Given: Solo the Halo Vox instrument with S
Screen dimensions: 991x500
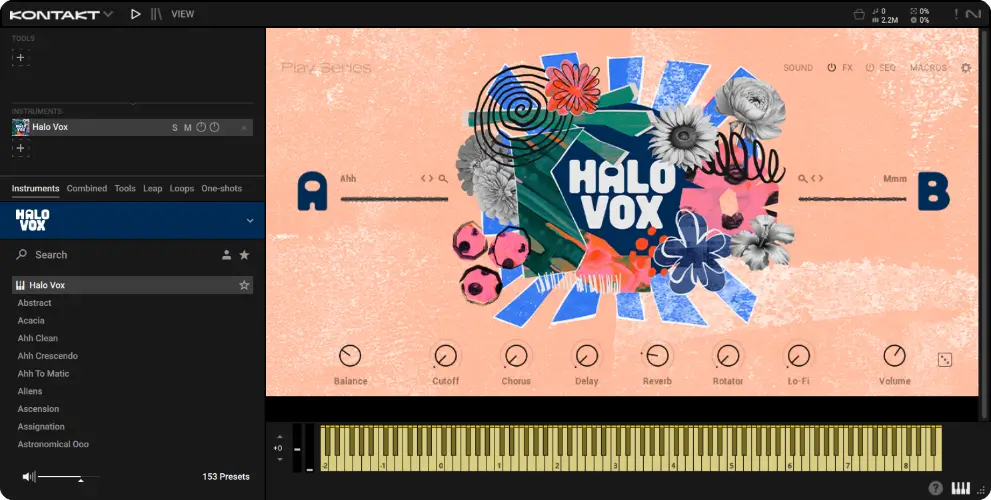Looking at the screenshot, I should coord(175,128).
